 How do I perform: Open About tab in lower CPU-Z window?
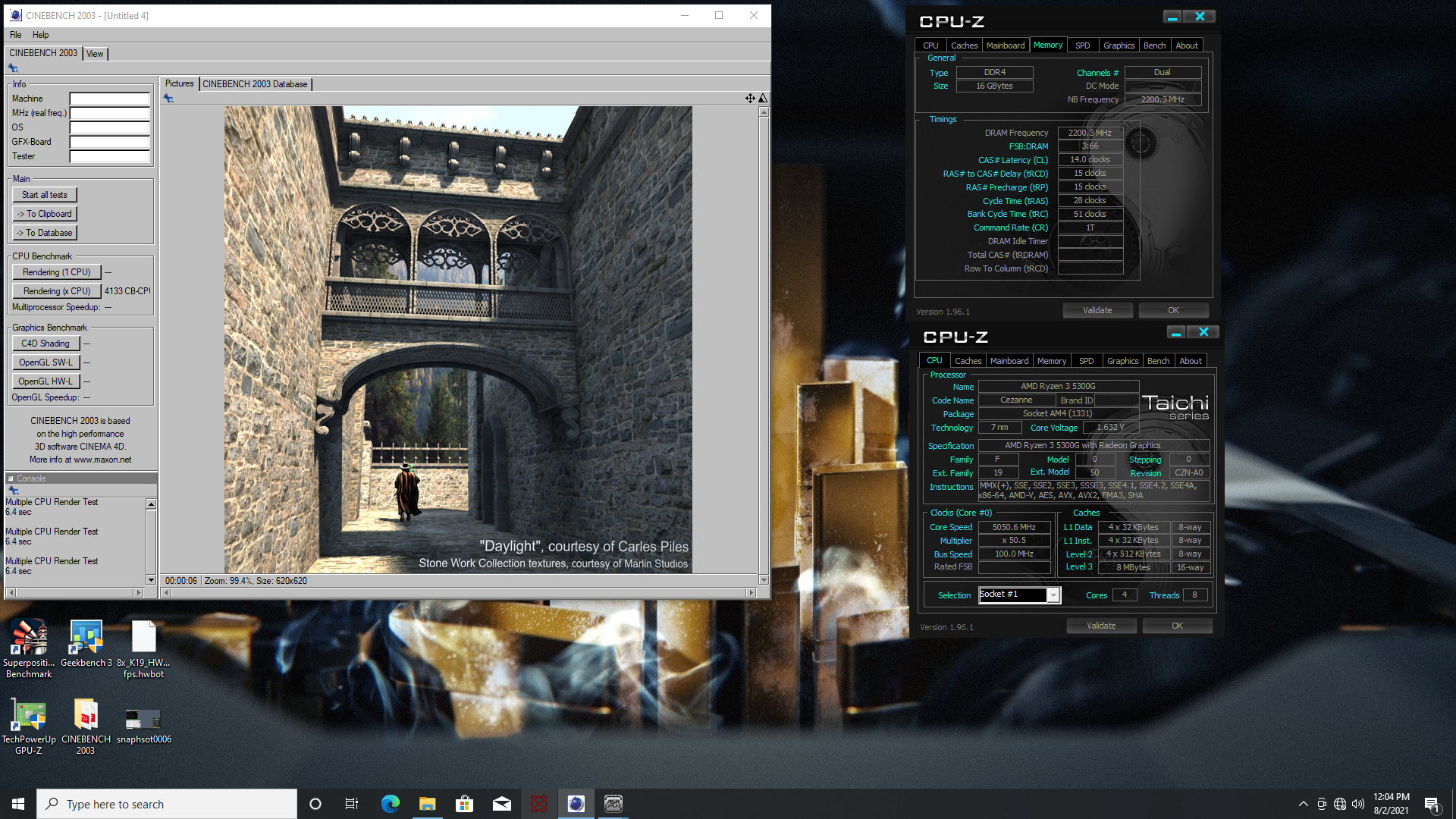(1190, 361)
